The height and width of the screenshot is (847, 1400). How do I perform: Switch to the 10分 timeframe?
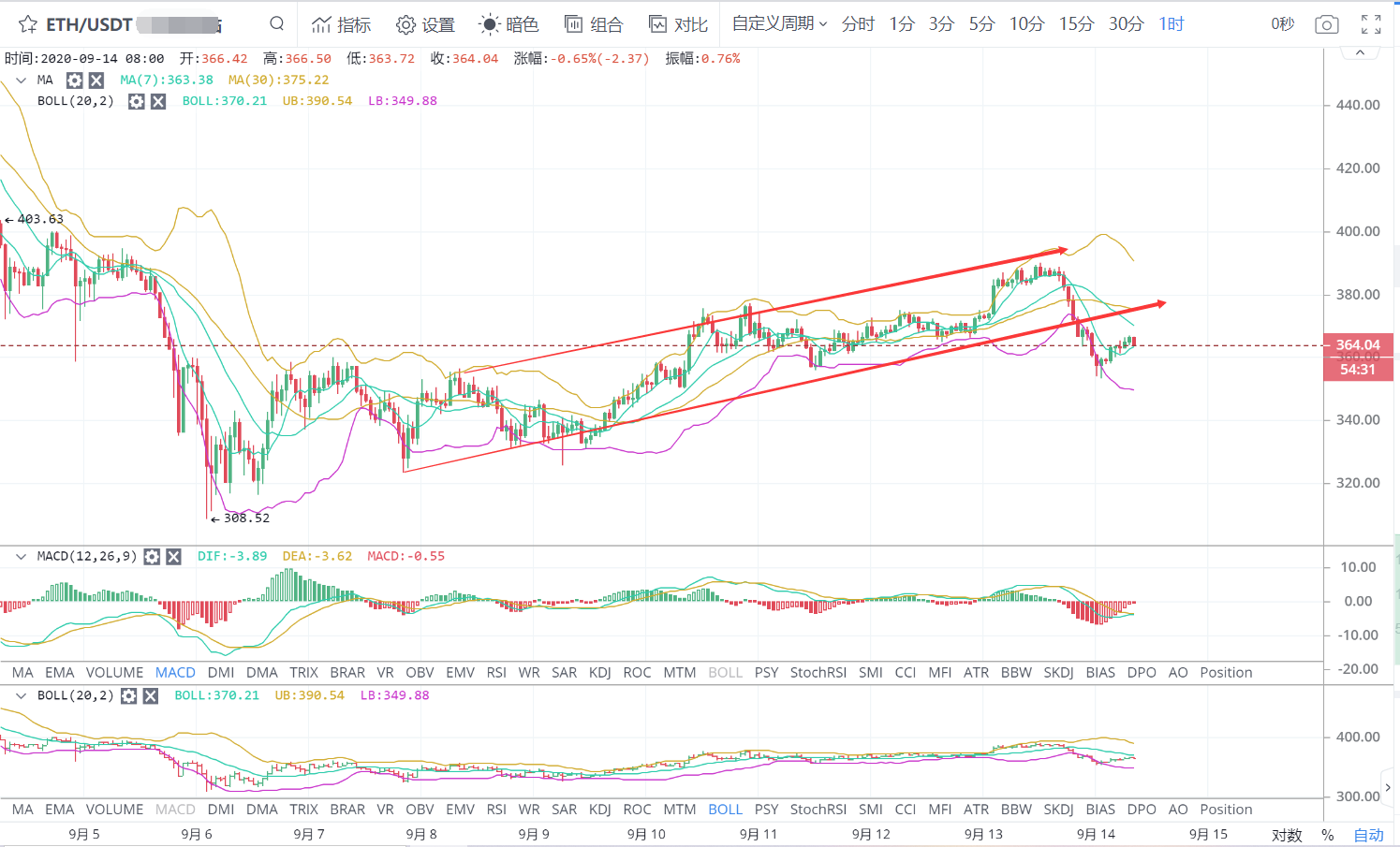coord(1026,24)
